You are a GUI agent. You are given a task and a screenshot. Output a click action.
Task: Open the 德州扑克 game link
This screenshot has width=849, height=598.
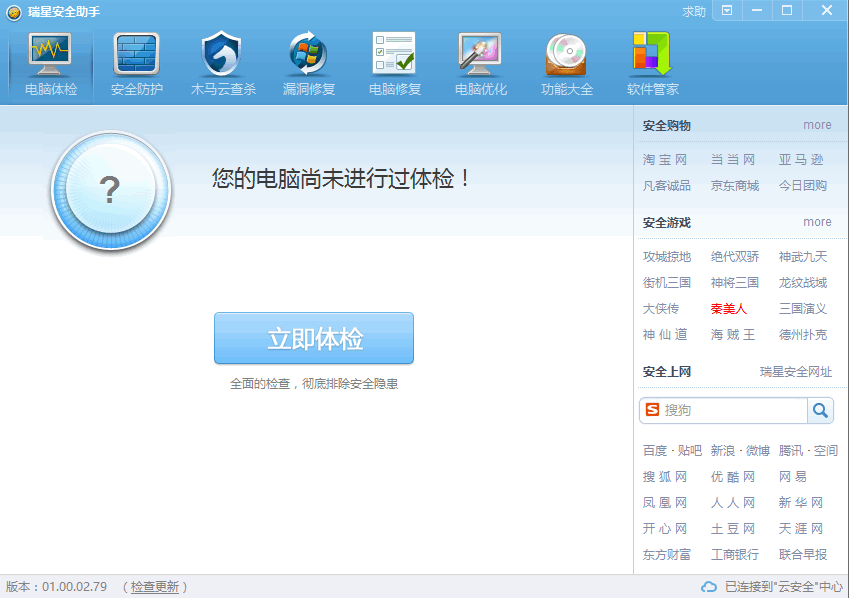[x=803, y=335]
